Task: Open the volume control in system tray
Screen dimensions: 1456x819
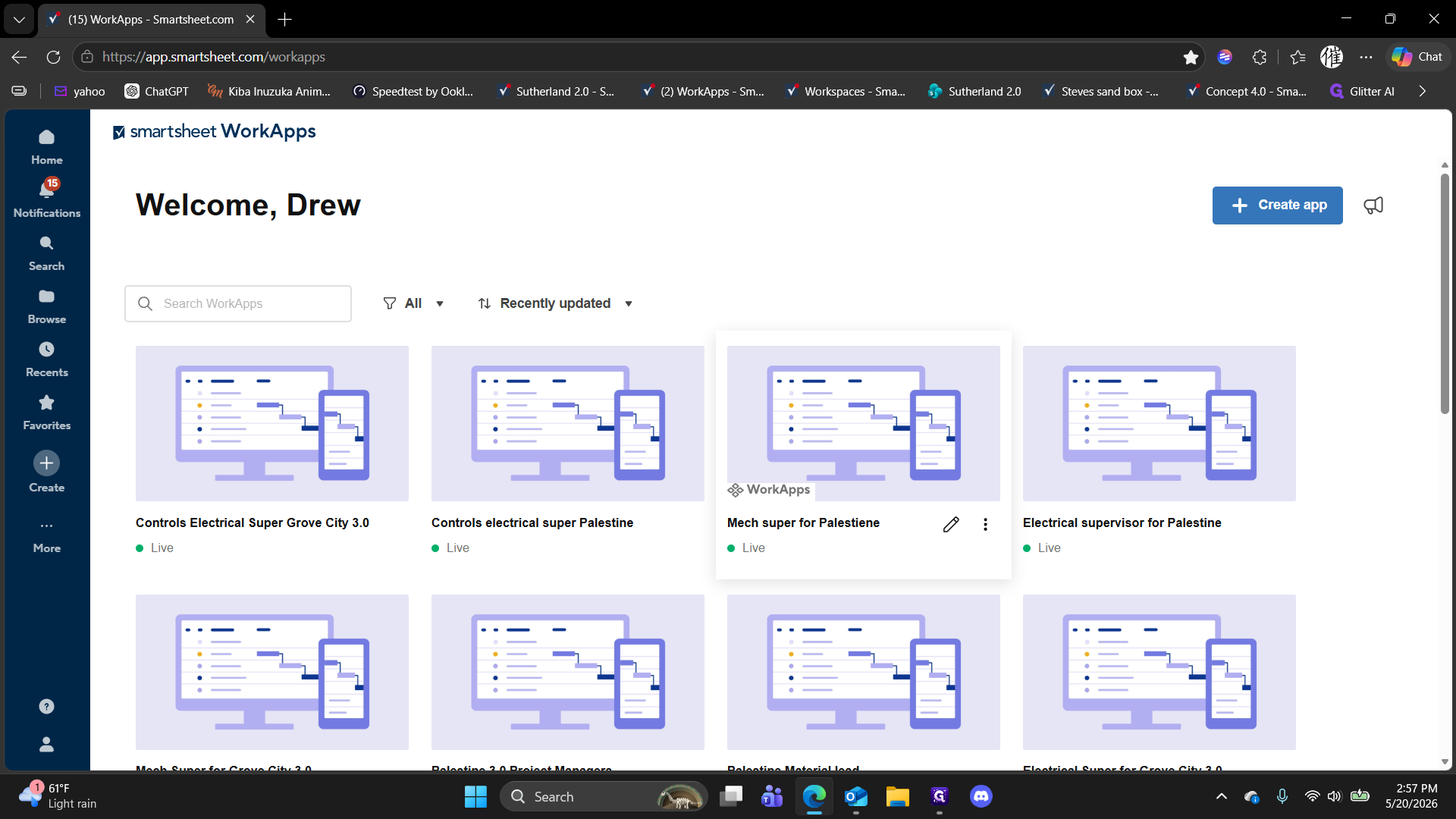Action: click(1334, 797)
